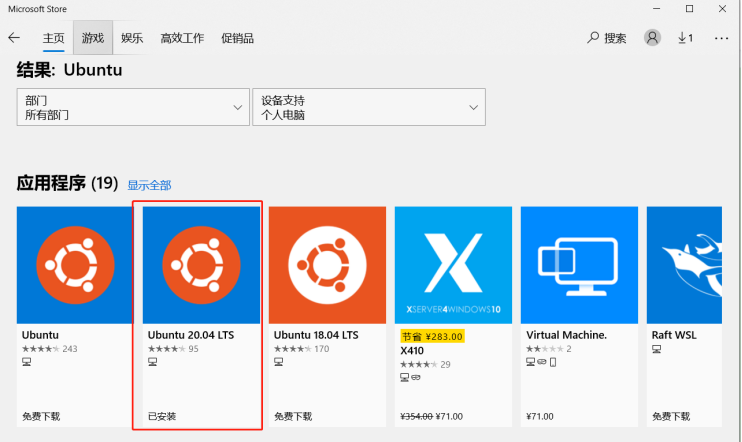
Task: Click the Raft WSL title text
Action: point(674,335)
